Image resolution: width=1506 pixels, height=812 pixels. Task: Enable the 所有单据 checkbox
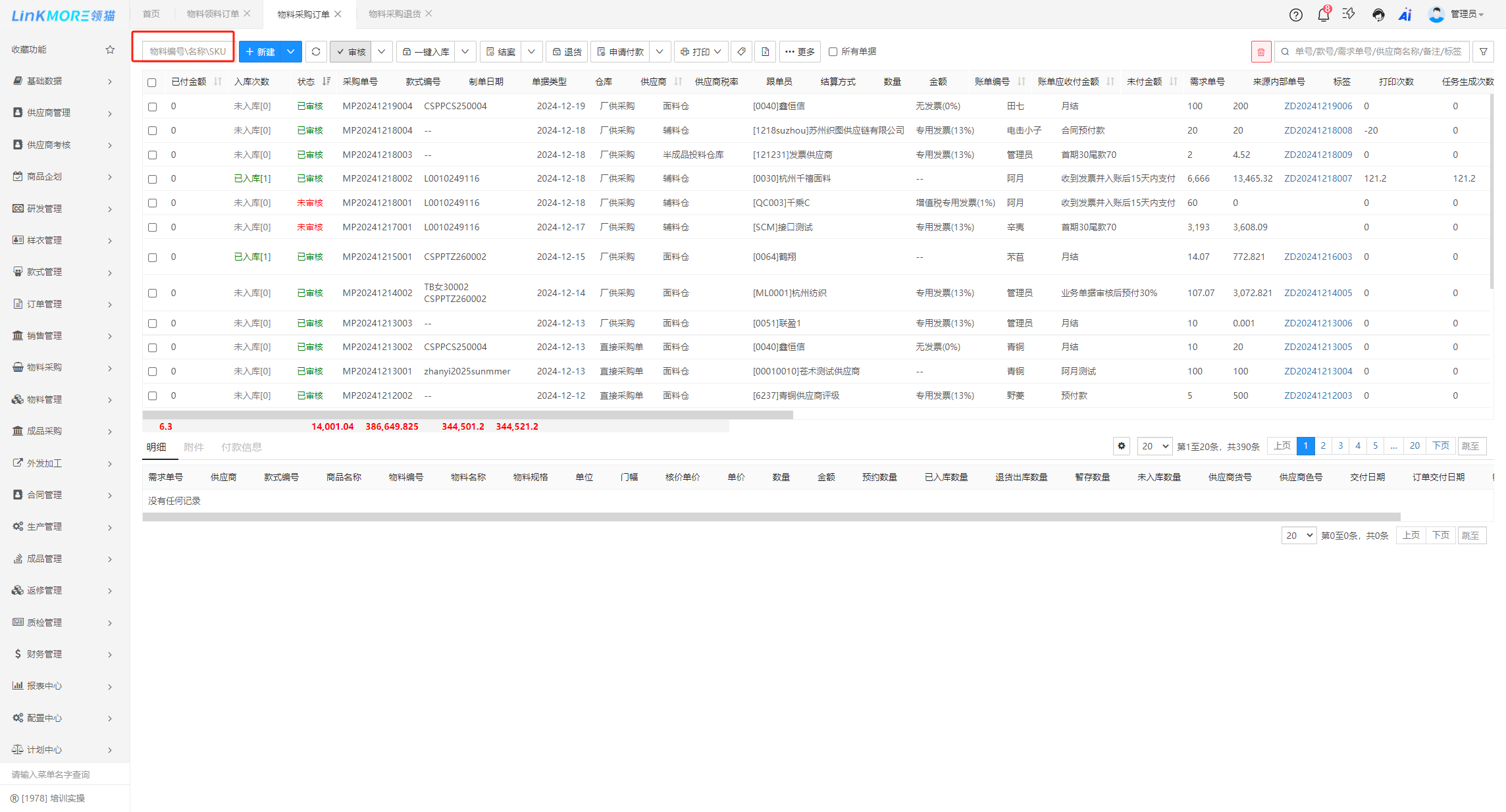(x=833, y=51)
